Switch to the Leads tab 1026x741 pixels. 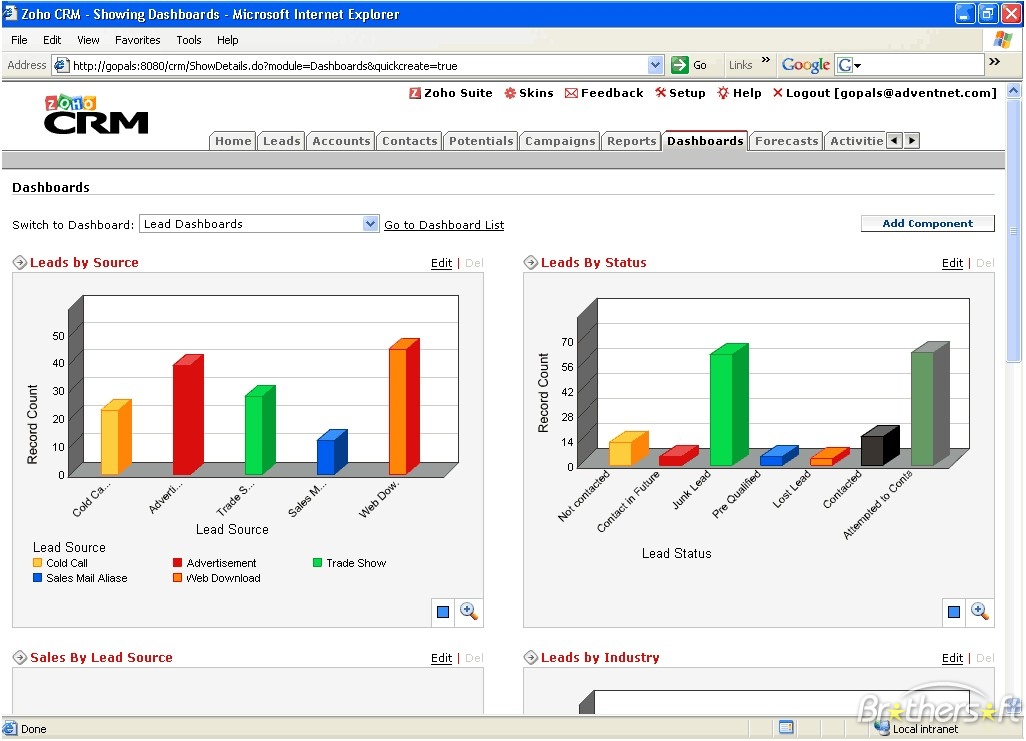click(x=281, y=141)
